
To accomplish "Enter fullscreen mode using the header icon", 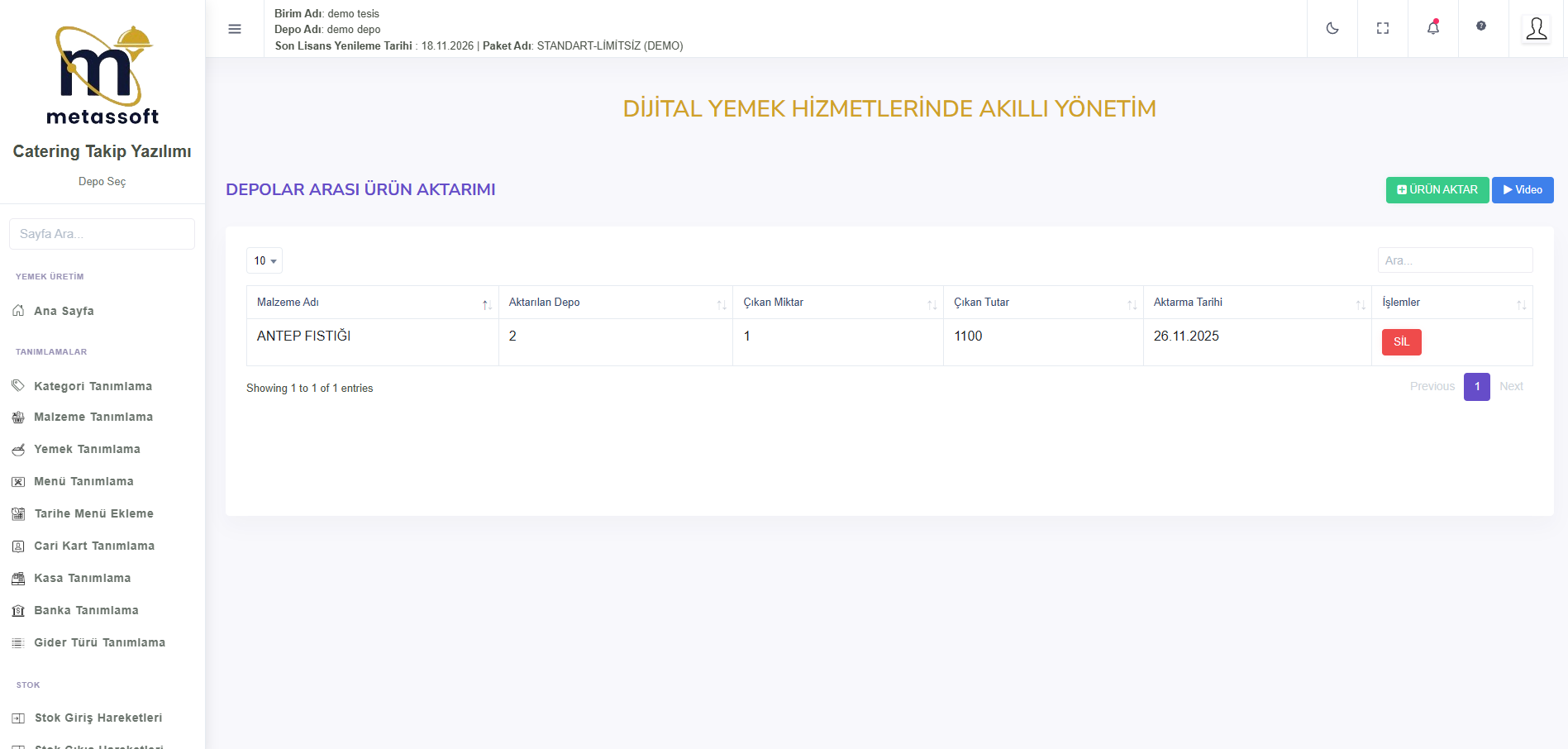I will pos(1382,28).
